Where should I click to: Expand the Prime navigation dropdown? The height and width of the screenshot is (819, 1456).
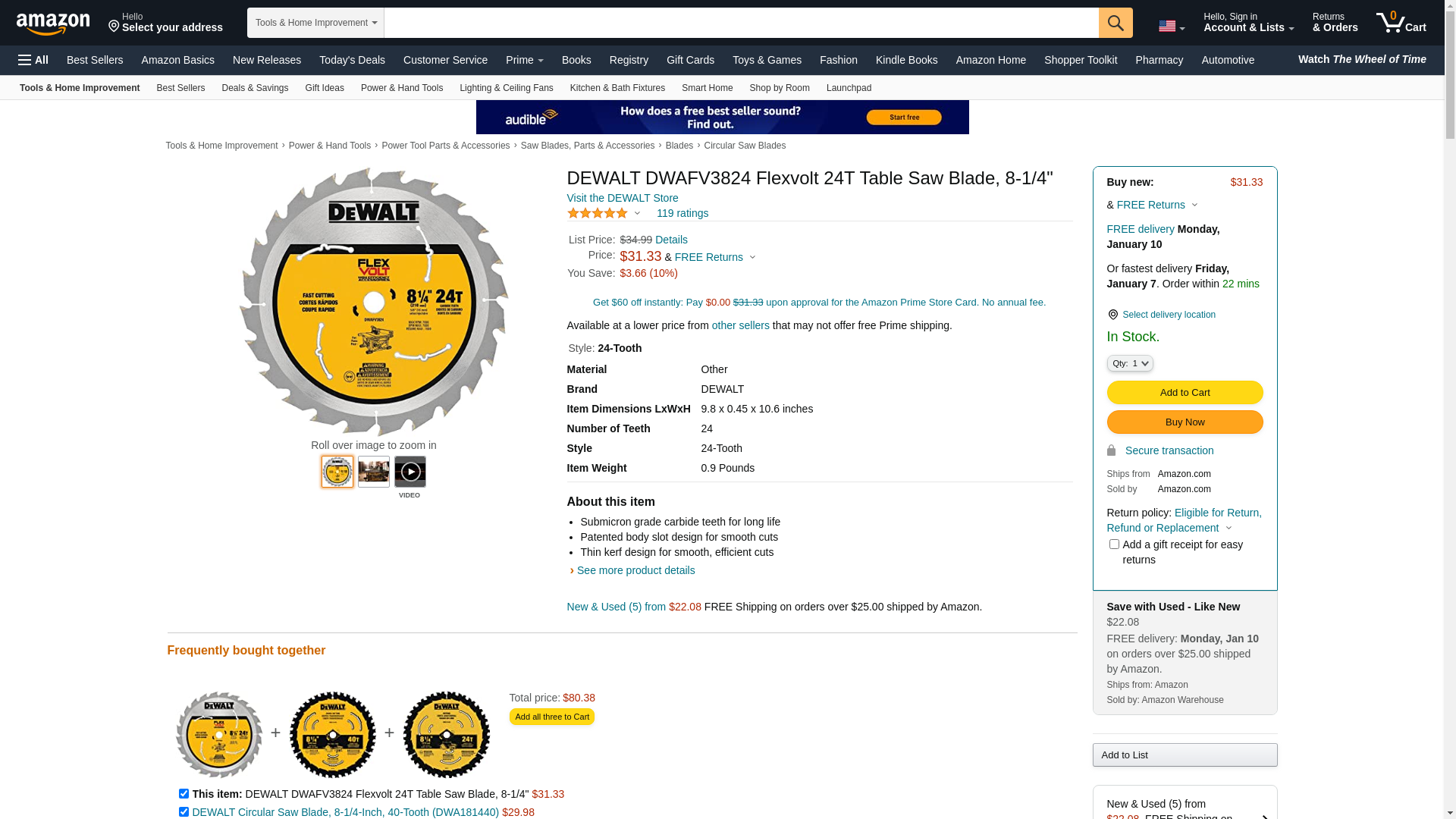tap(525, 60)
